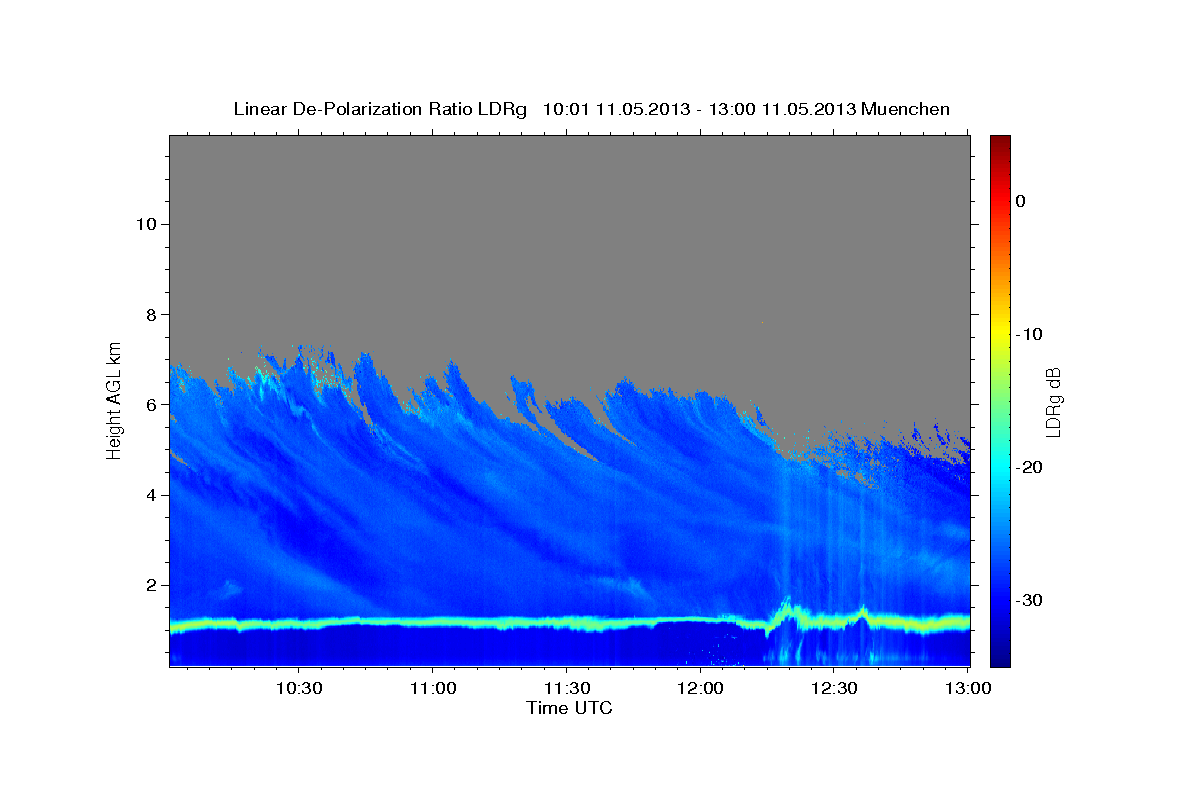Select the '10:30' time axis label
The image size is (1200, 800).
[x=299, y=688]
